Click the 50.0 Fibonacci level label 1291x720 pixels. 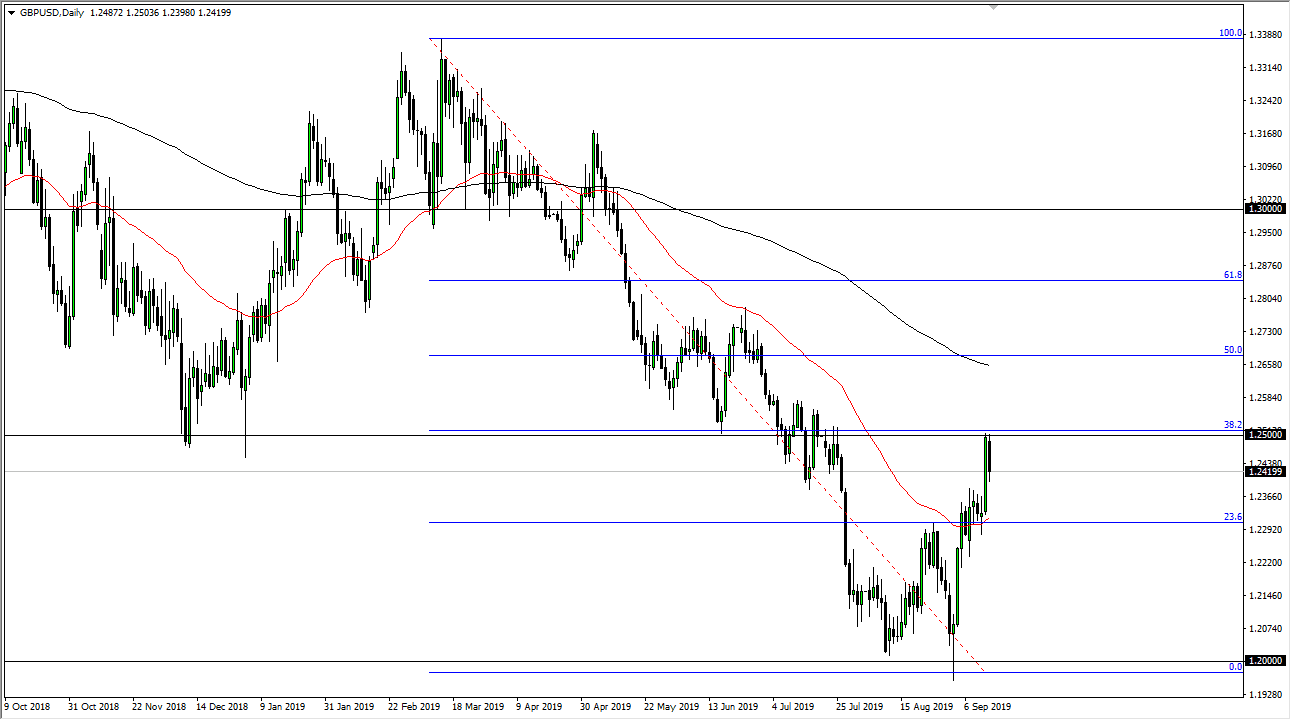click(1232, 350)
